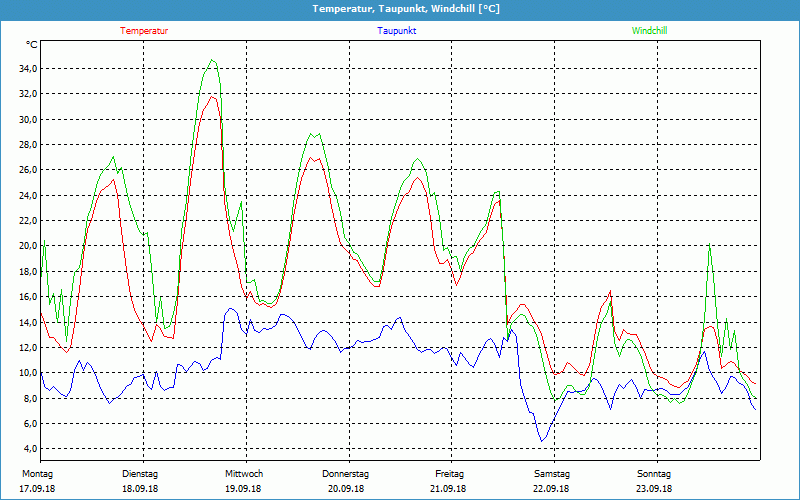Click the blue Taupunkt legend label
800x500 pixels.
396,31
